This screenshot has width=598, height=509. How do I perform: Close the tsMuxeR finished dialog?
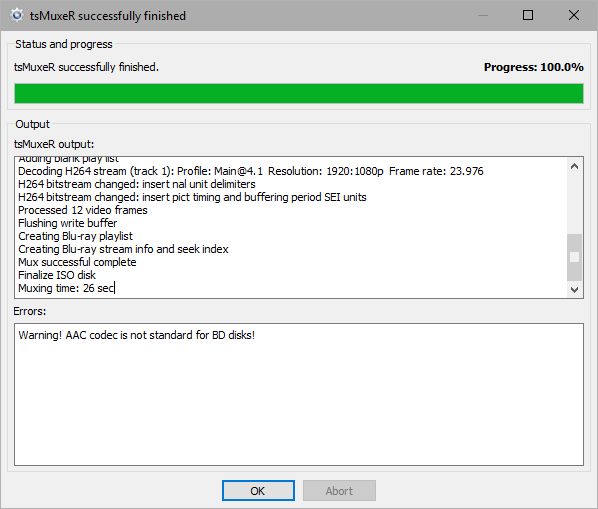pyautogui.click(x=574, y=15)
